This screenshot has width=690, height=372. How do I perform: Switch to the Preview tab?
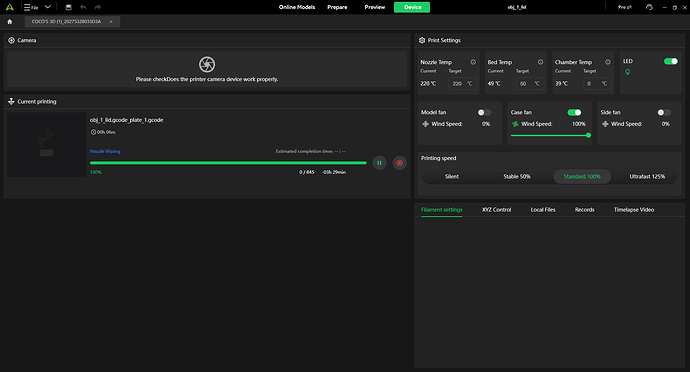click(374, 7)
